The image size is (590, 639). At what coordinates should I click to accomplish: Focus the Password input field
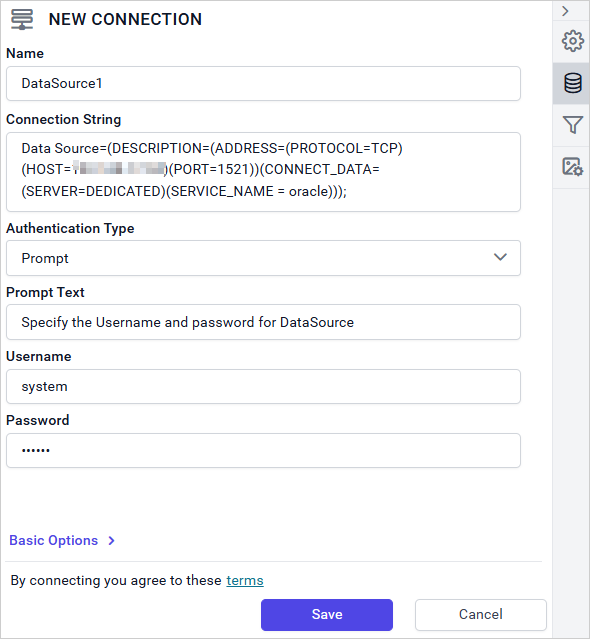[x=263, y=450]
